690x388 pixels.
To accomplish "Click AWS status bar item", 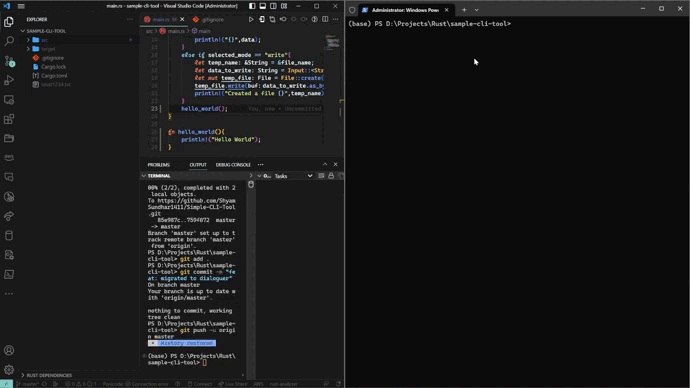I will point(258,384).
